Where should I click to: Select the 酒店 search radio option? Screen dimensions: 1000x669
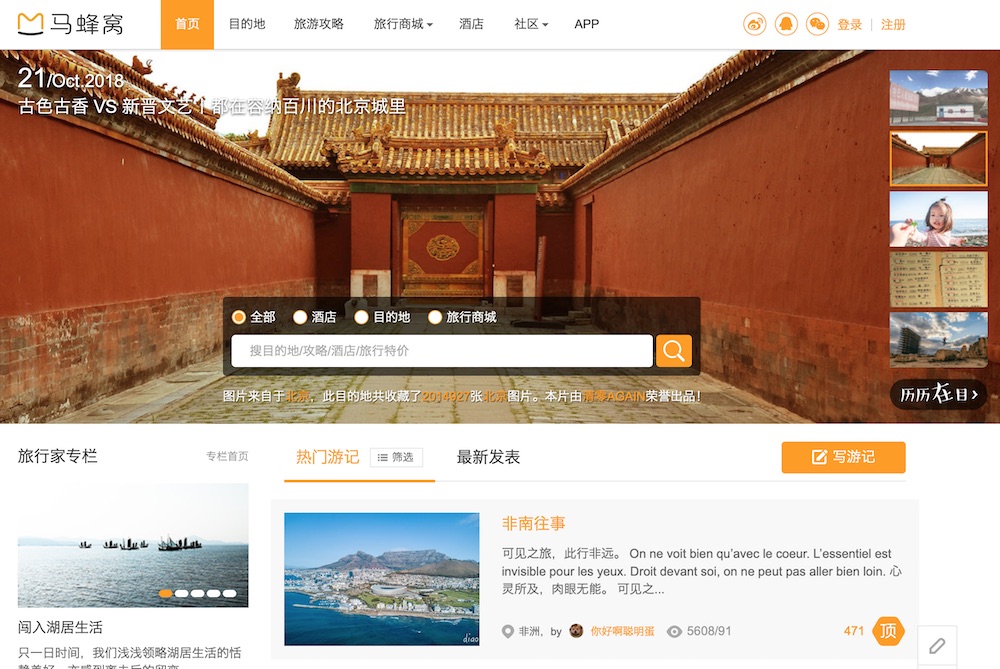coord(300,317)
